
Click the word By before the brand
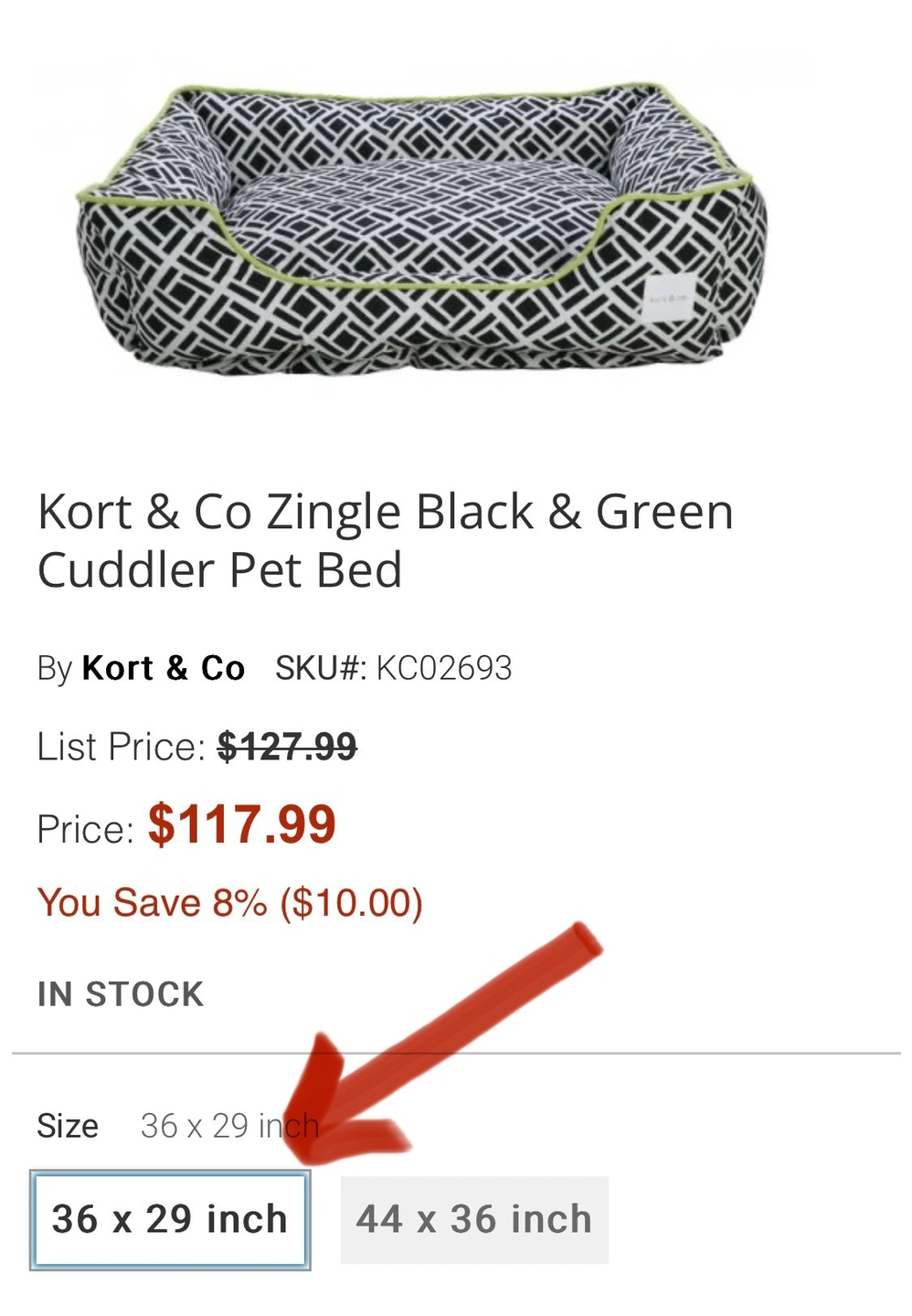coord(54,669)
